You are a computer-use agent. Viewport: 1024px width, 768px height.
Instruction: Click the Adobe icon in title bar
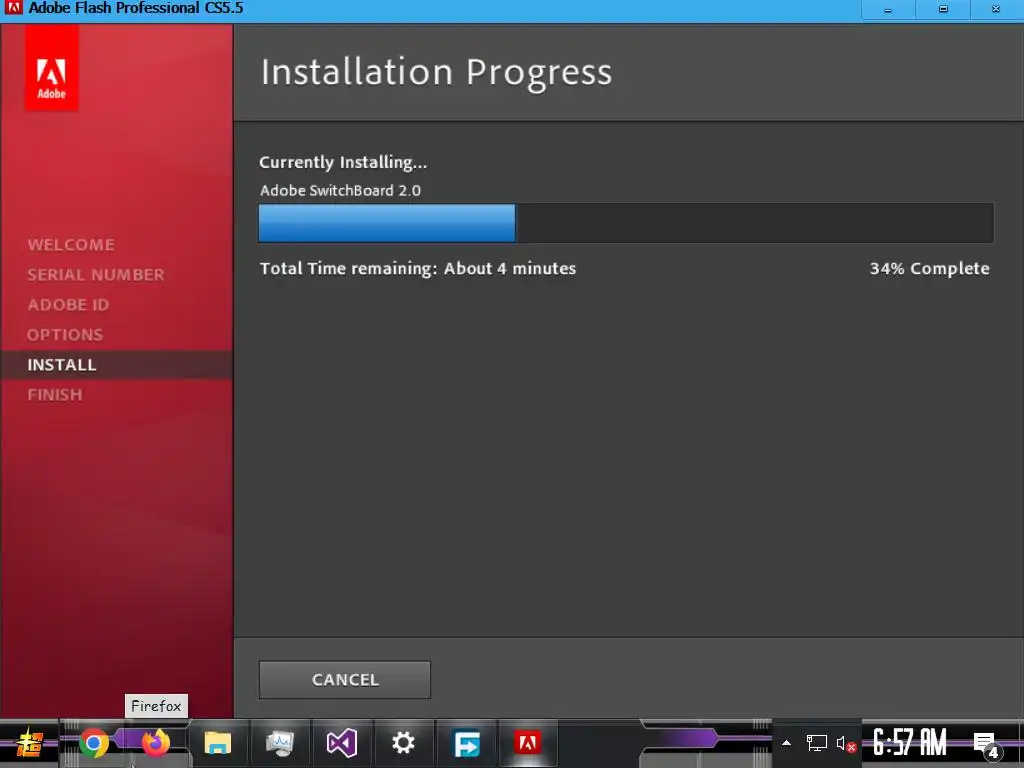point(13,8)
